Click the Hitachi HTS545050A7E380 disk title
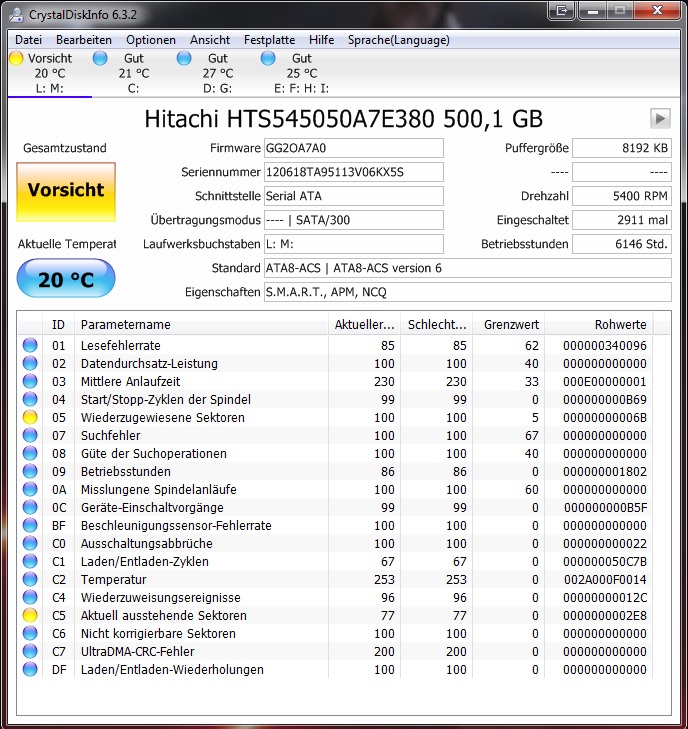The width and height of the screenshot is (688, 729). tap(344, 119)
